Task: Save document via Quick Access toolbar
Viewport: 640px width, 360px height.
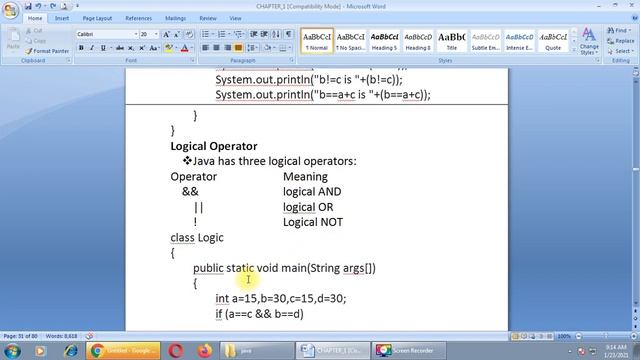Action: (x=28, y=6)
